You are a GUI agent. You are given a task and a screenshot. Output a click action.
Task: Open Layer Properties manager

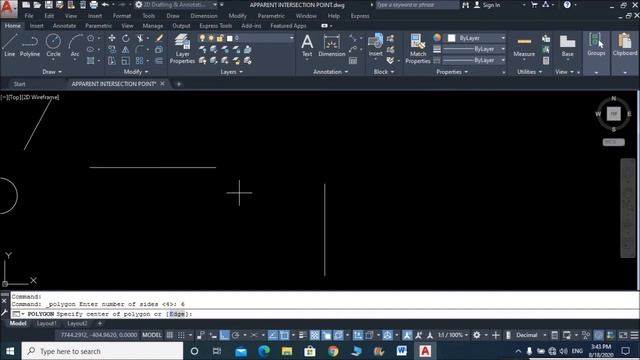point(182,49)
